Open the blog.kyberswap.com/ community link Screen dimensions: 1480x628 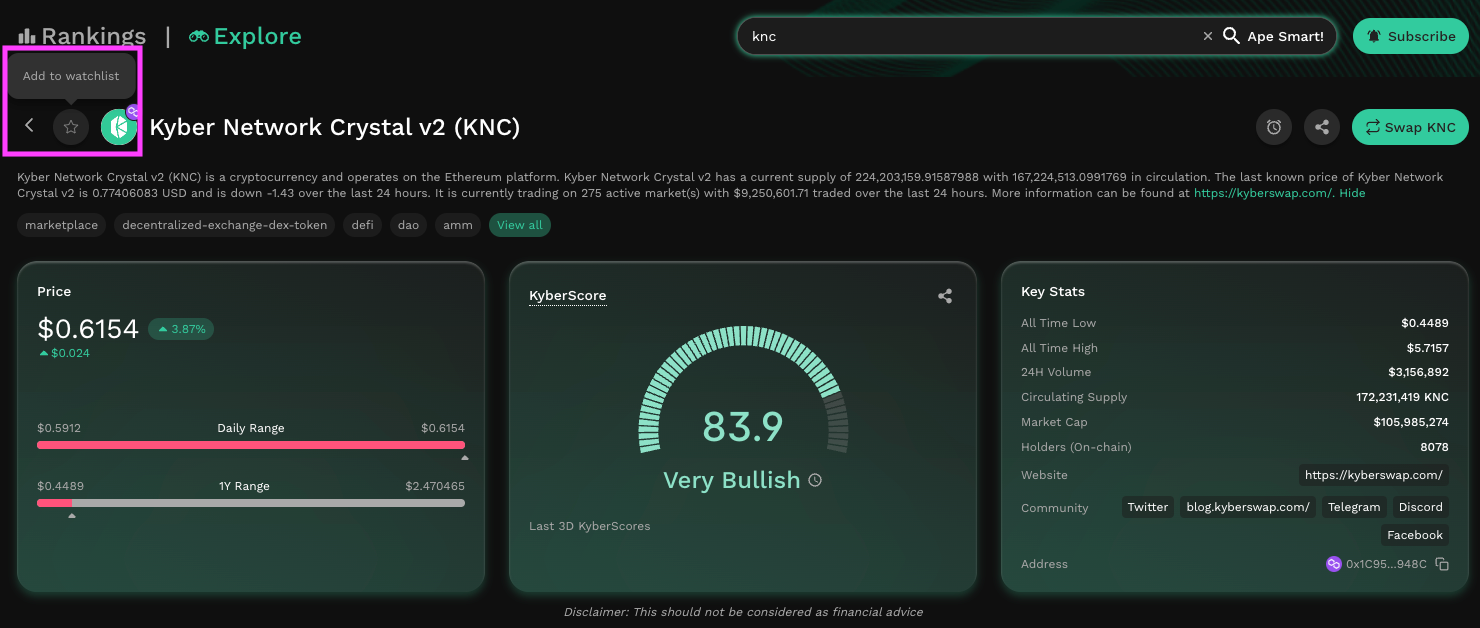1248,507
